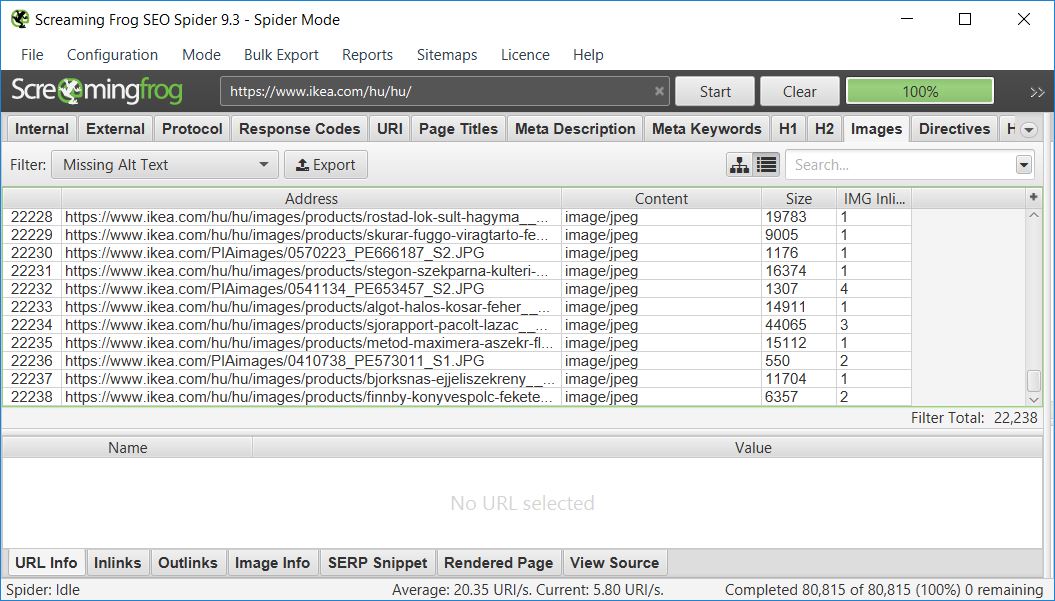Open the Sitemaps menu
1055x601 pixels.
click(447, 55)
